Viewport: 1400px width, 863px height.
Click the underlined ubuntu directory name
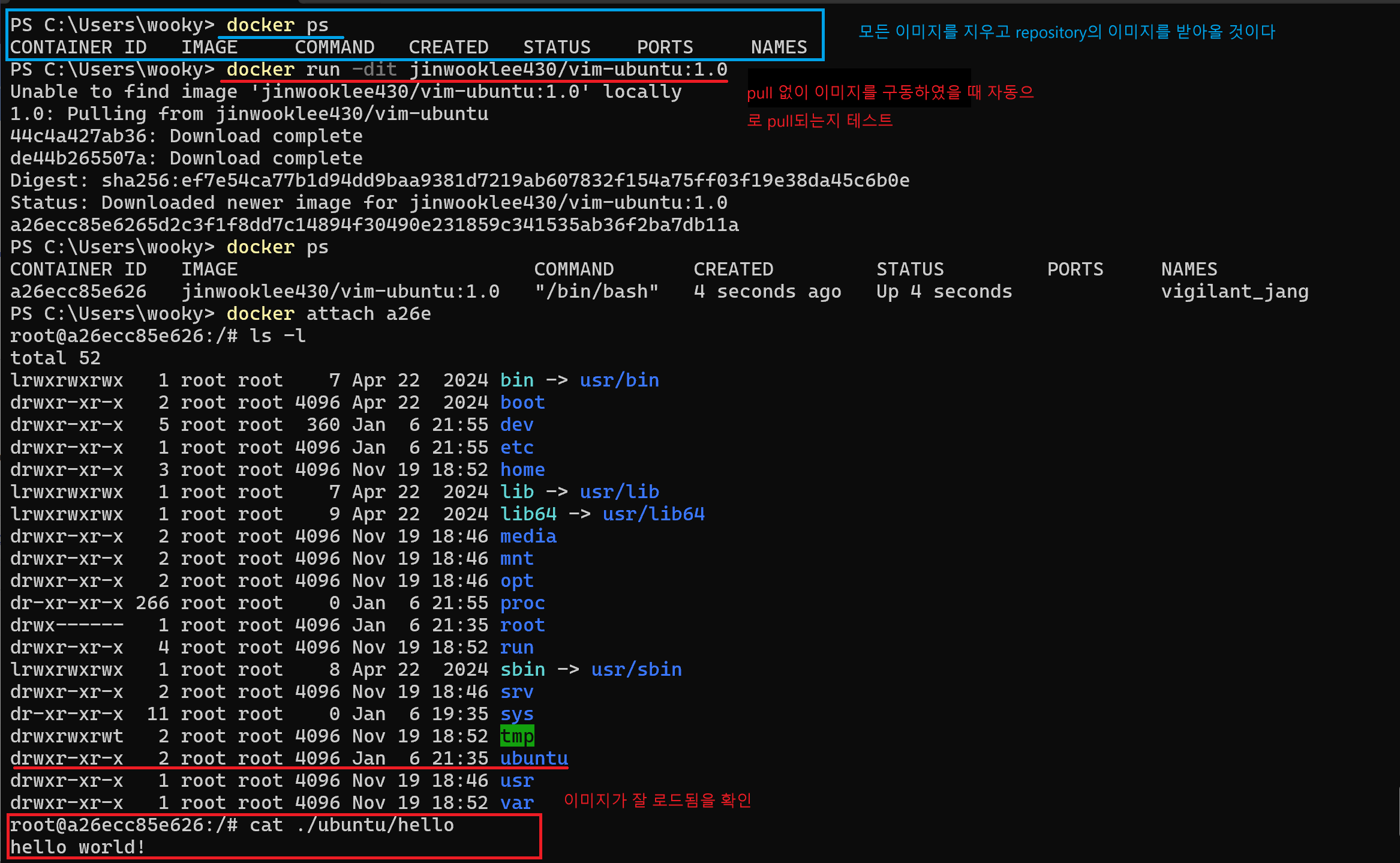click(x=534, y=759)
